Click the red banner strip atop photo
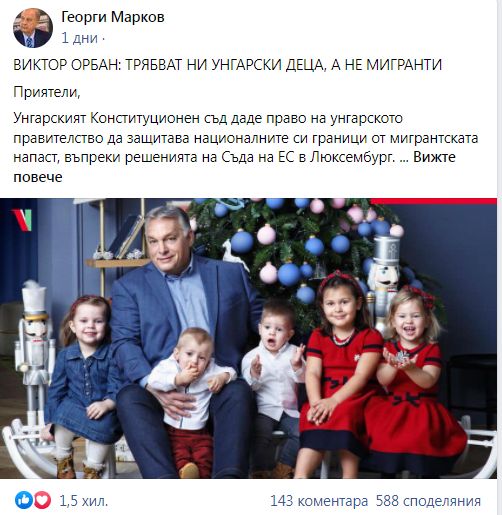 click(x=434, y=201)
